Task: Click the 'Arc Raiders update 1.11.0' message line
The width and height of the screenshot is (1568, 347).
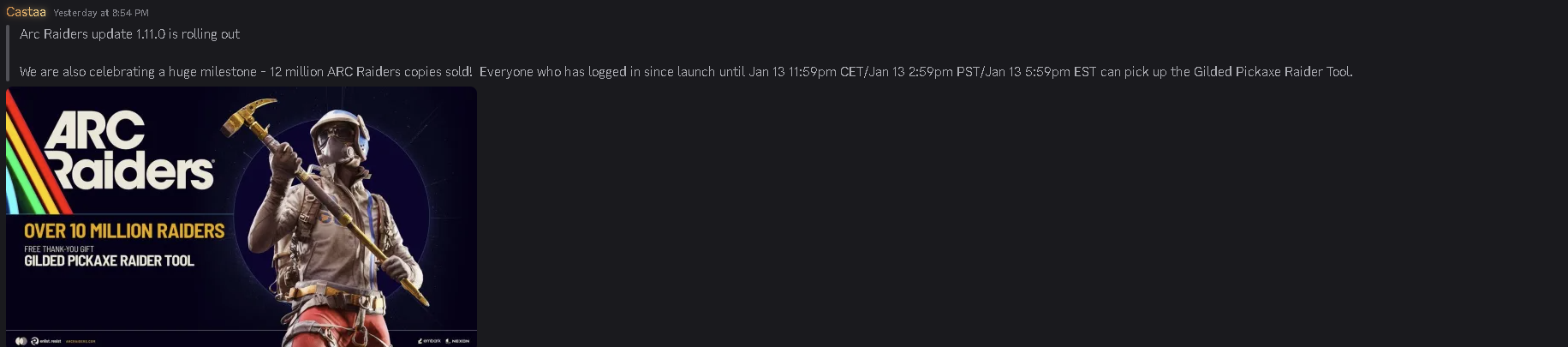Action: coord(129,34)
